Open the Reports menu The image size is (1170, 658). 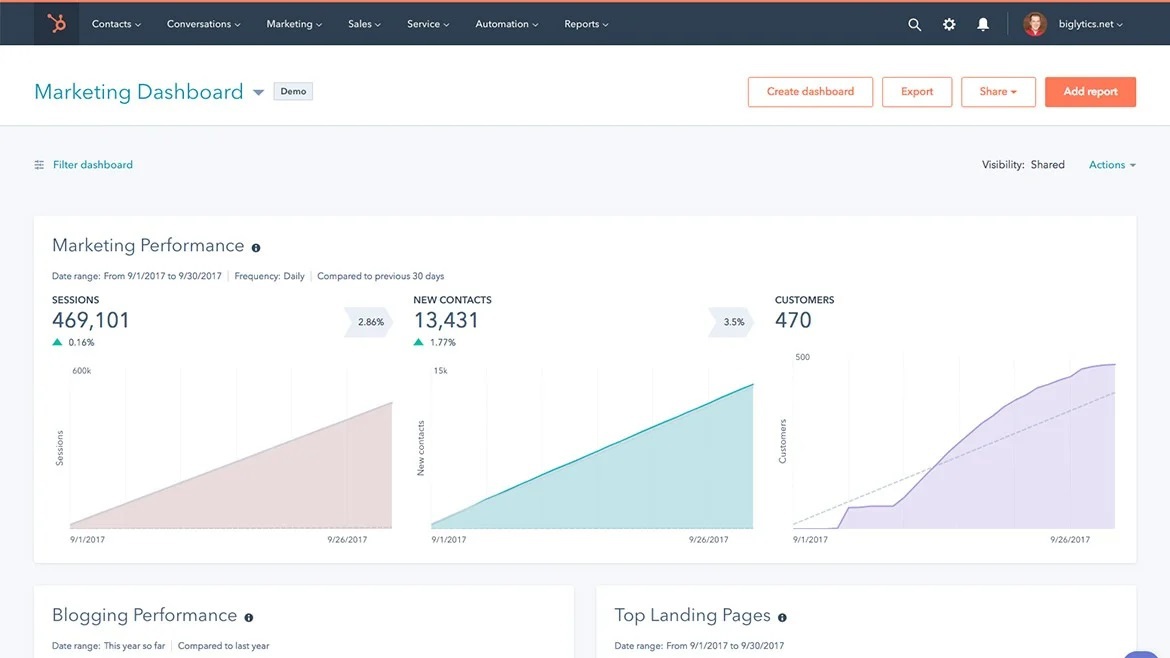pyautogui.click(x=585, y=23)
